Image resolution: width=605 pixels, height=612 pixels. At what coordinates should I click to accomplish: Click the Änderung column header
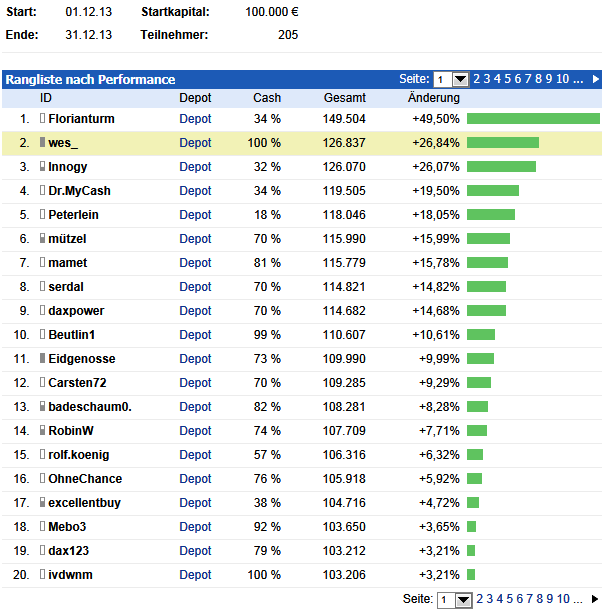434,98
